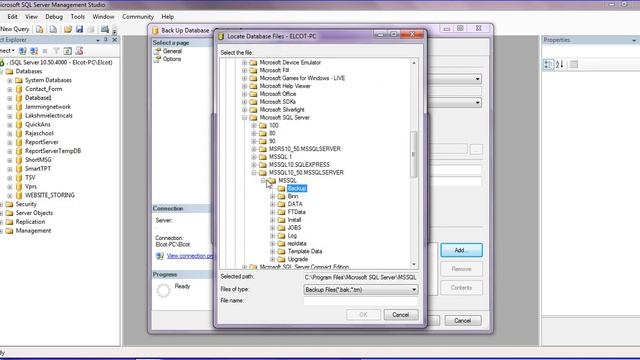Click the Property Pages icon in Properties panel

coord(573,64)
